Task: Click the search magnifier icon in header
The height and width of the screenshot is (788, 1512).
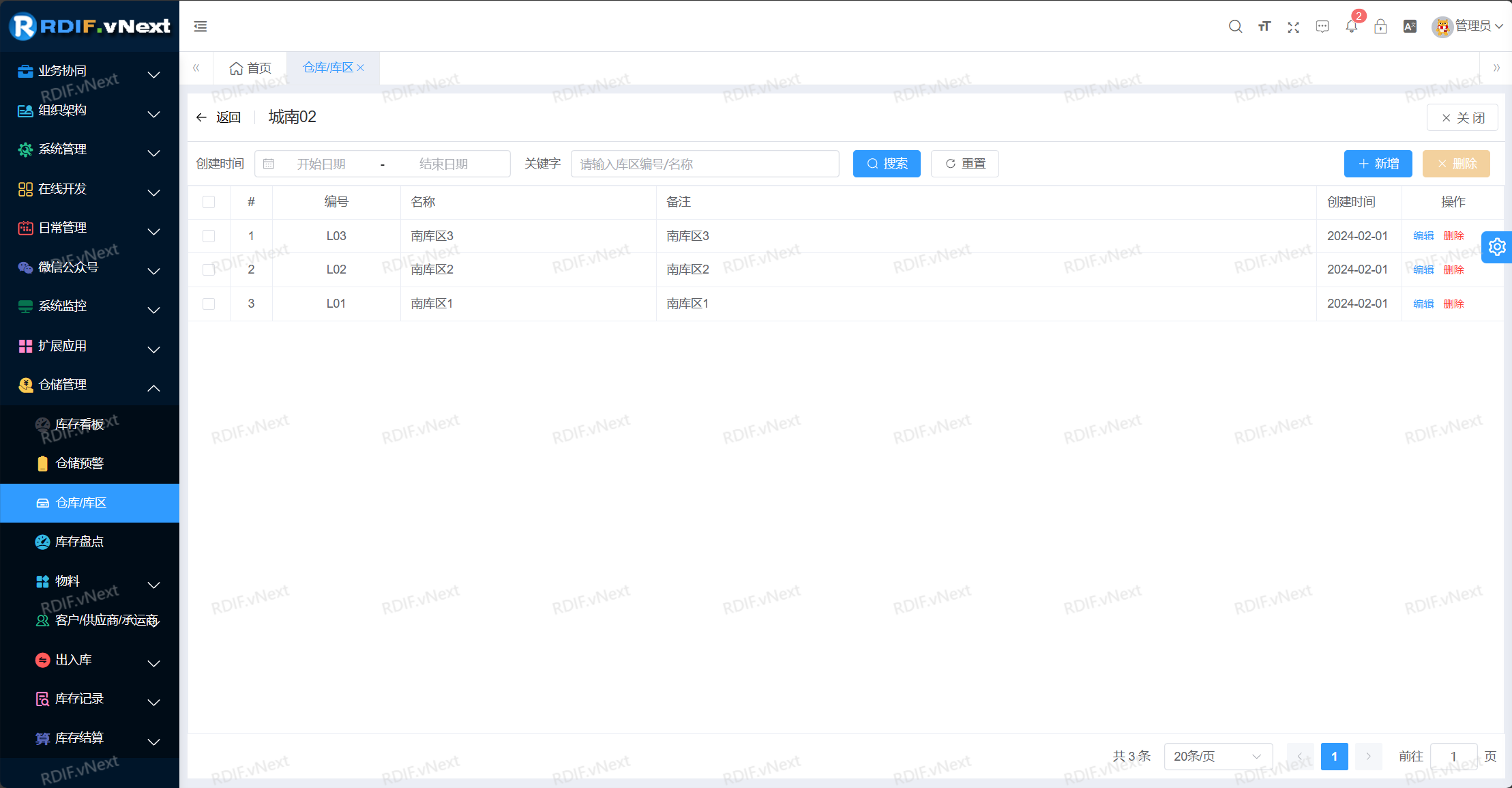Action: click(x=1235, y=27)
